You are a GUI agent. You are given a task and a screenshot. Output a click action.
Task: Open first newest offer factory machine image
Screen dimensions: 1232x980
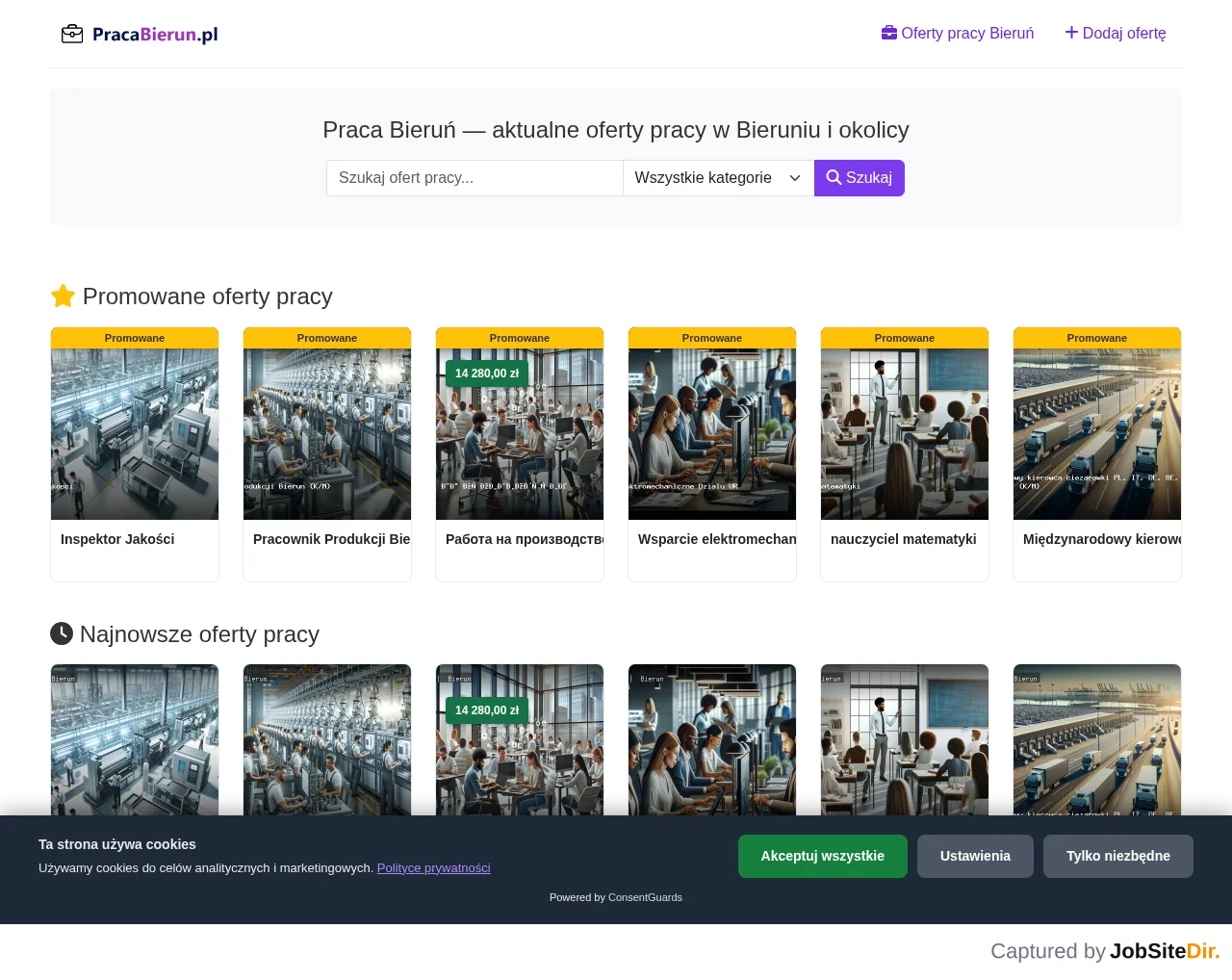click(135, 739)
